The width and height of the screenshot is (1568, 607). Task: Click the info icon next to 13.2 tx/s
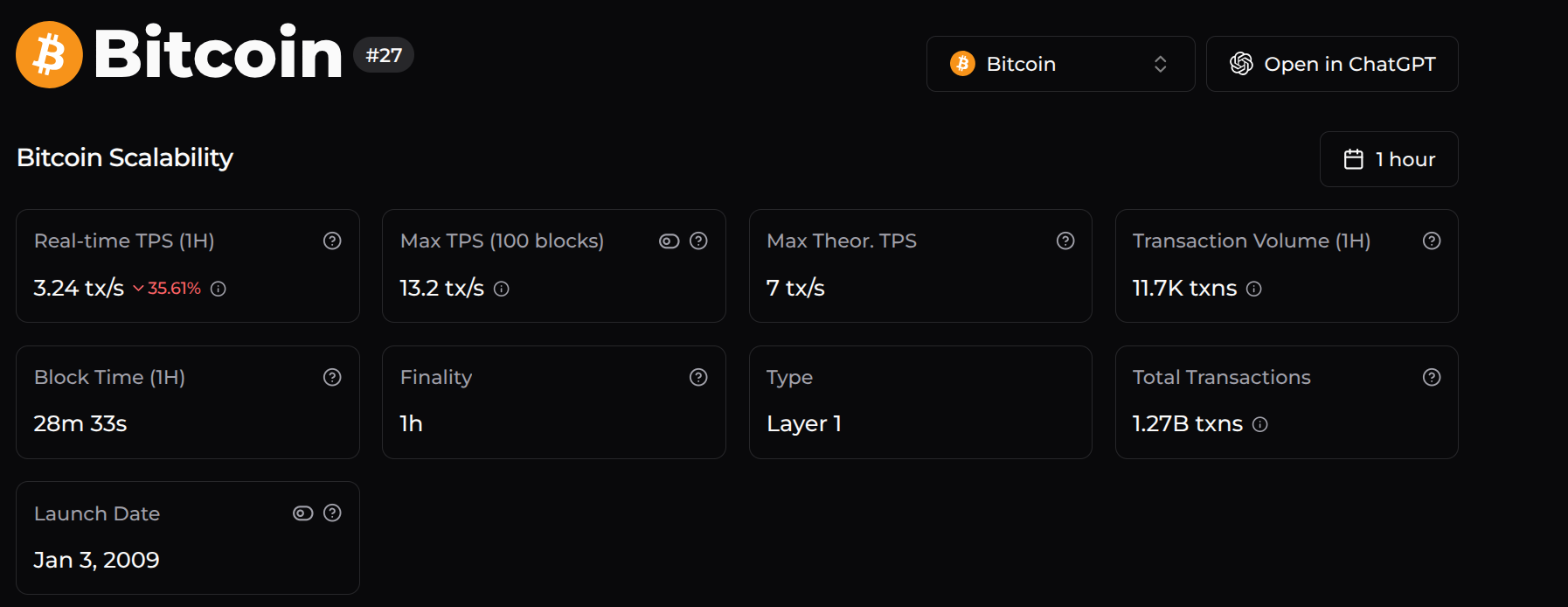501,289
